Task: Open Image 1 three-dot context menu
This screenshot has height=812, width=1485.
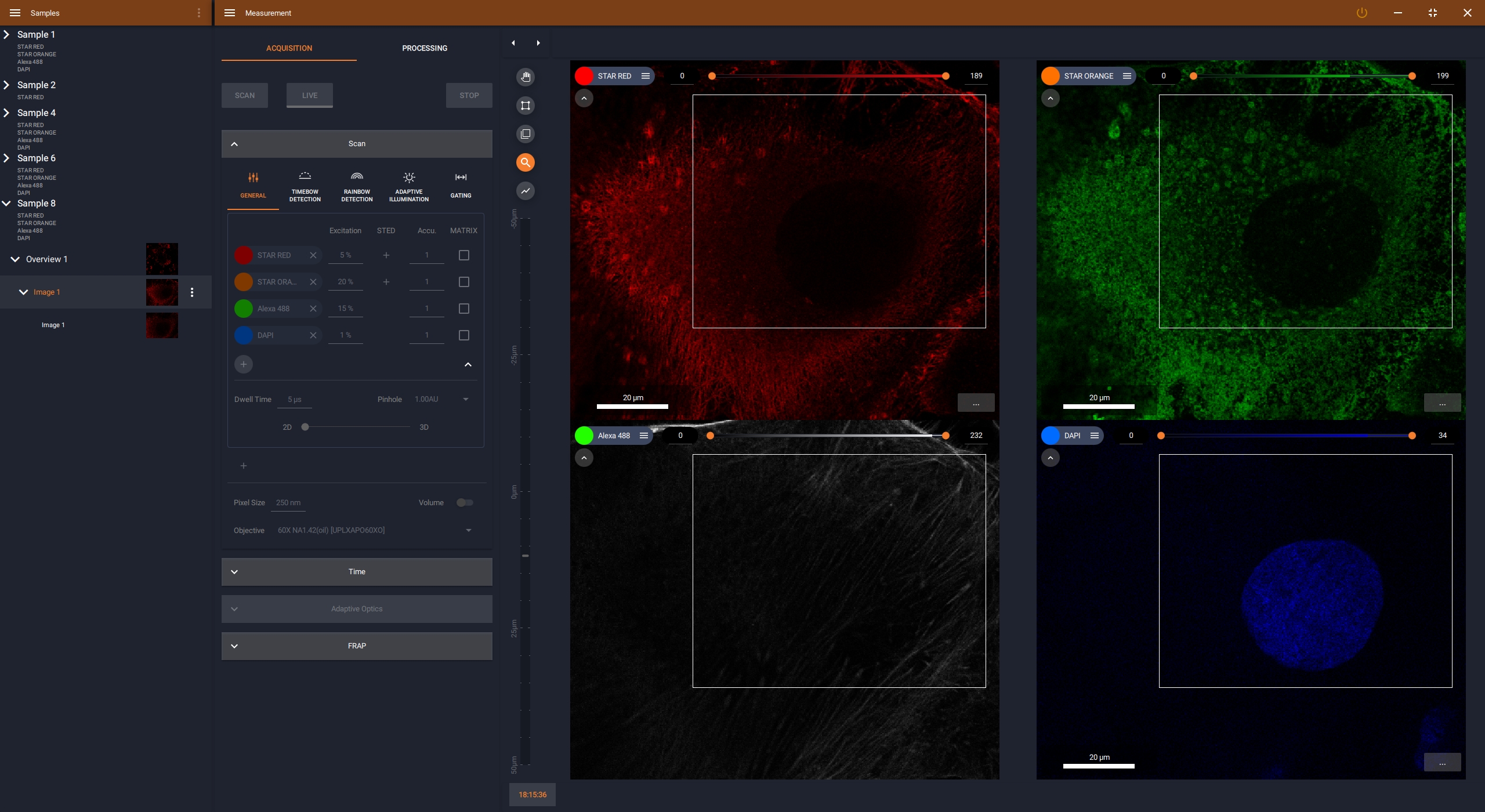Action: coord(192,292)
